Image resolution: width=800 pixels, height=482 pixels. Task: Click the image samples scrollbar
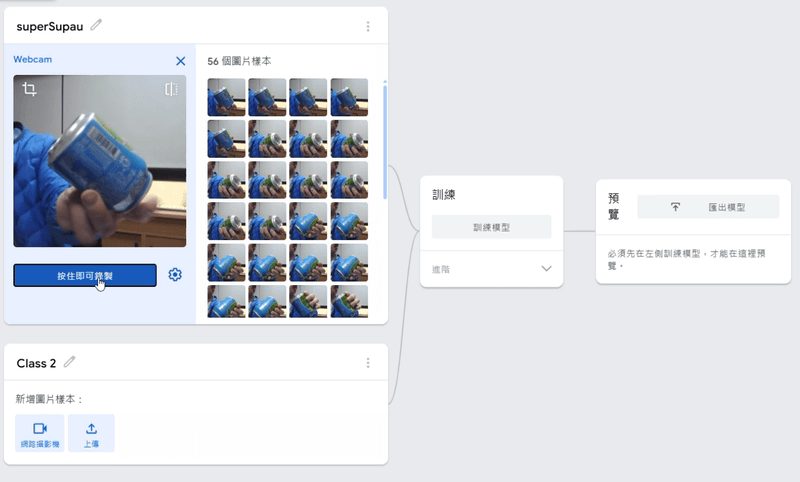(x=385, y=140)
